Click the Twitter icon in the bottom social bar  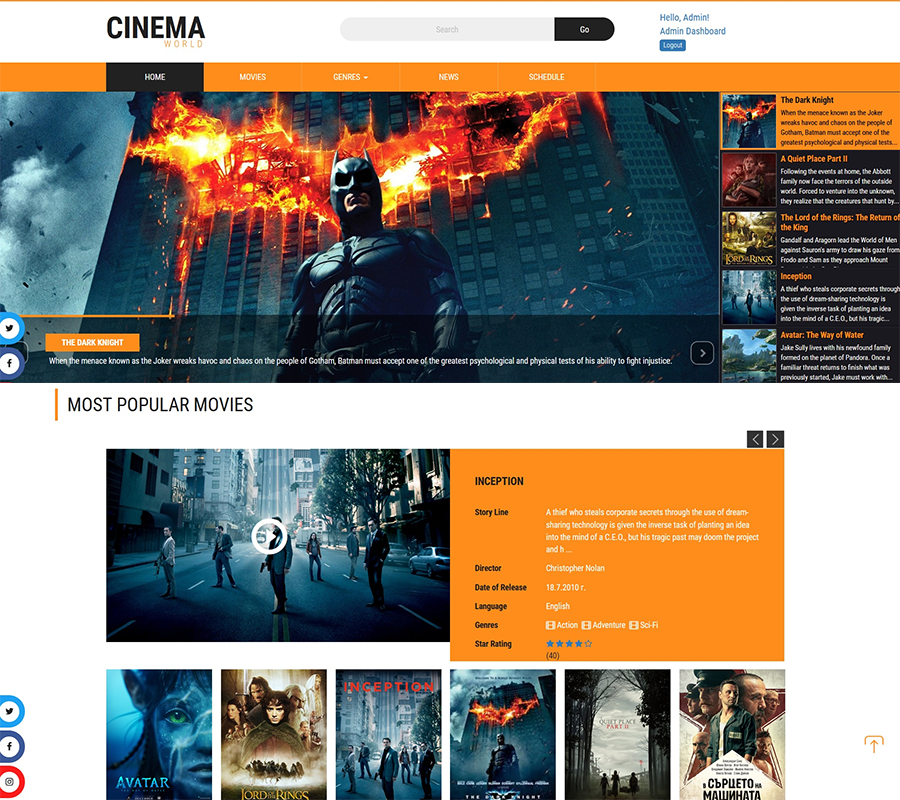(x=10, y=711)
